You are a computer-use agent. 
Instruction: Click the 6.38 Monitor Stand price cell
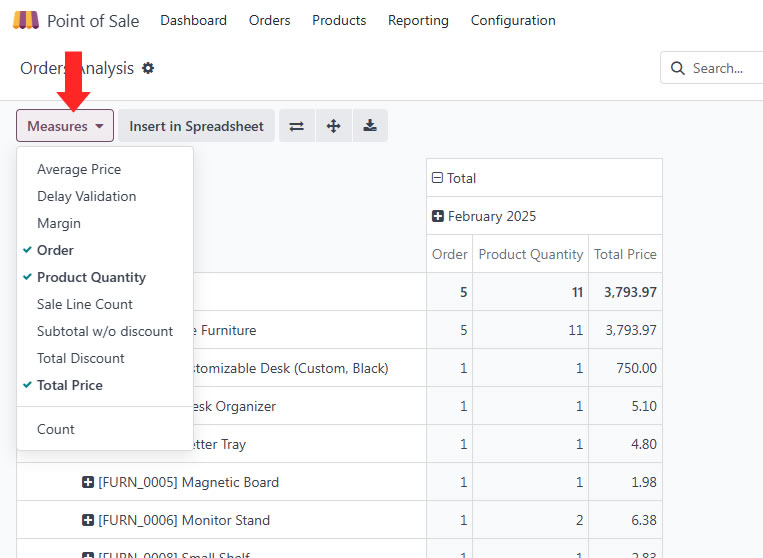pos(625,520)
